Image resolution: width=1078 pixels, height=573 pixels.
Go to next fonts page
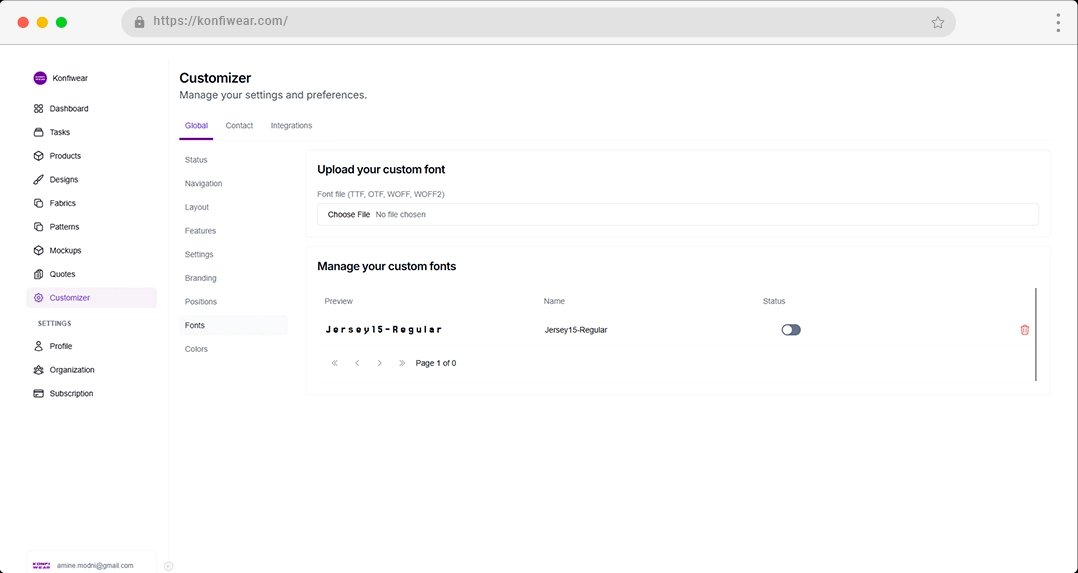[380, 363]
